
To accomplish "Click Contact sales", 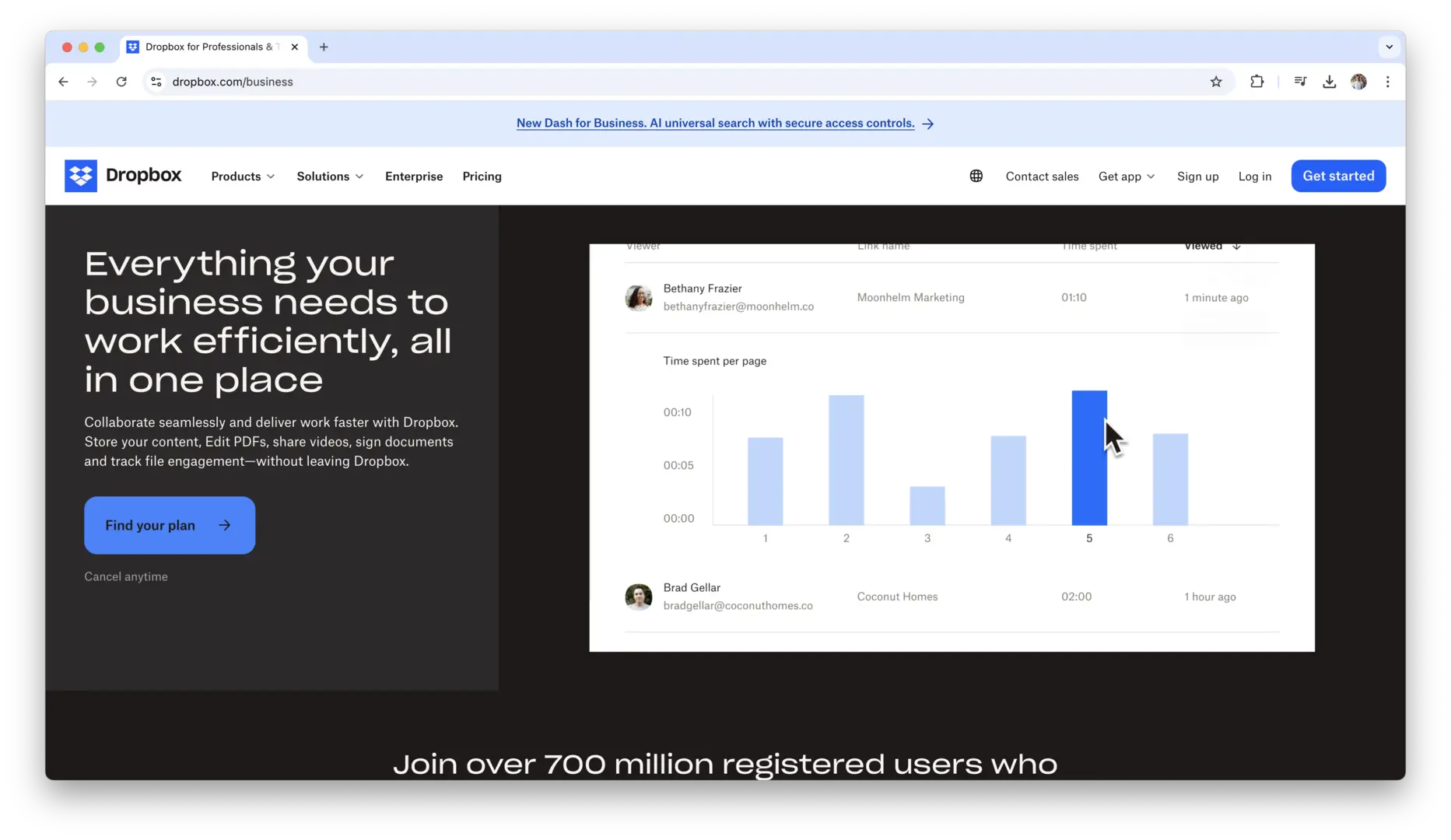I will pyautogui.click(x=1042, y=177).
